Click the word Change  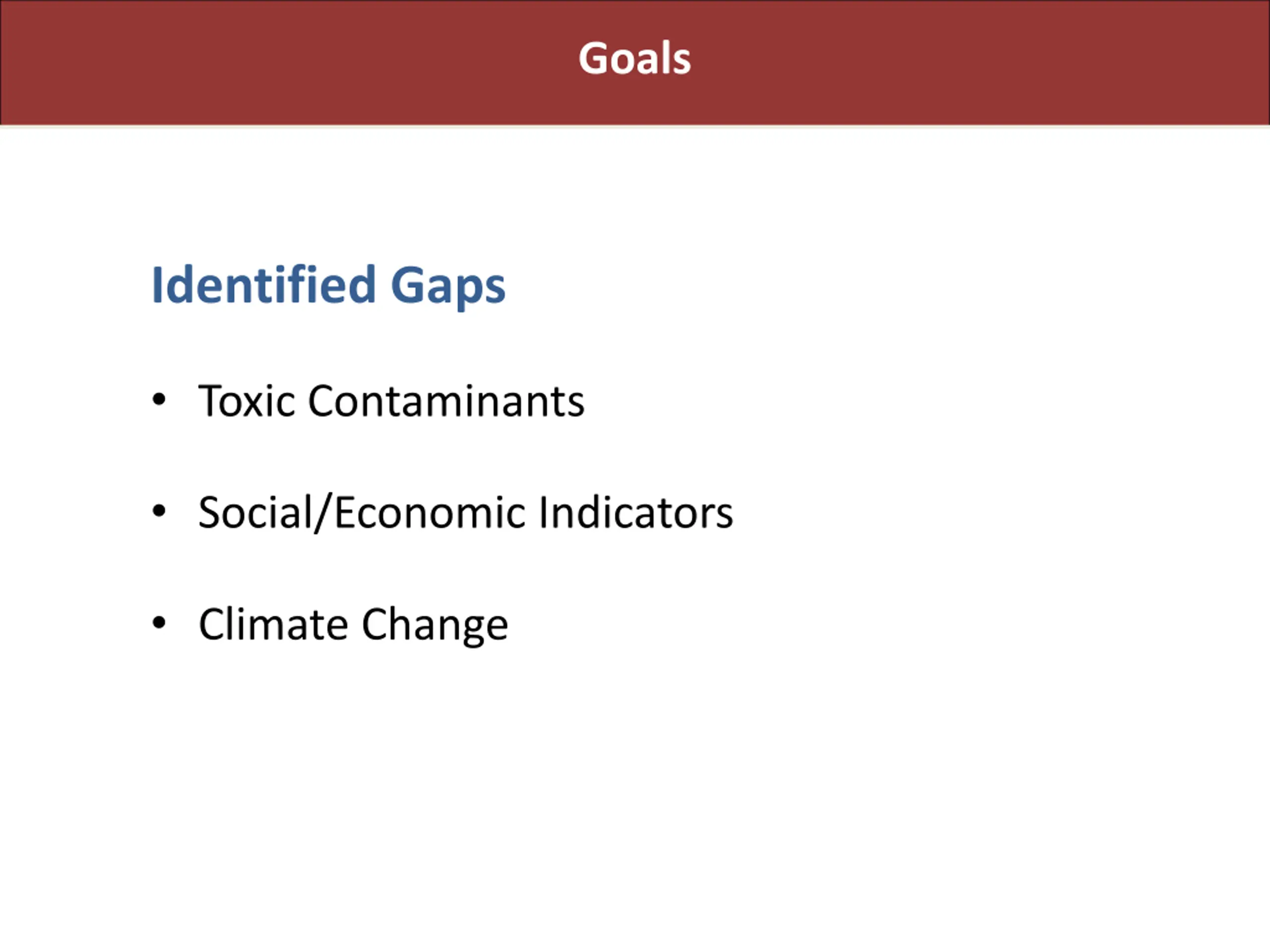(435, 625)
